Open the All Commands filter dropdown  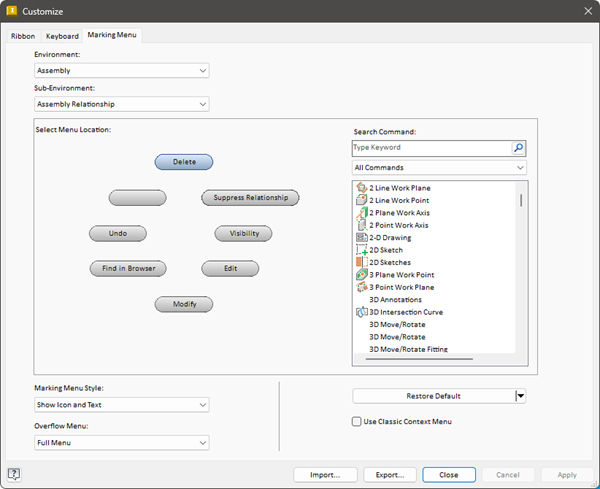[x=439, y=168]
